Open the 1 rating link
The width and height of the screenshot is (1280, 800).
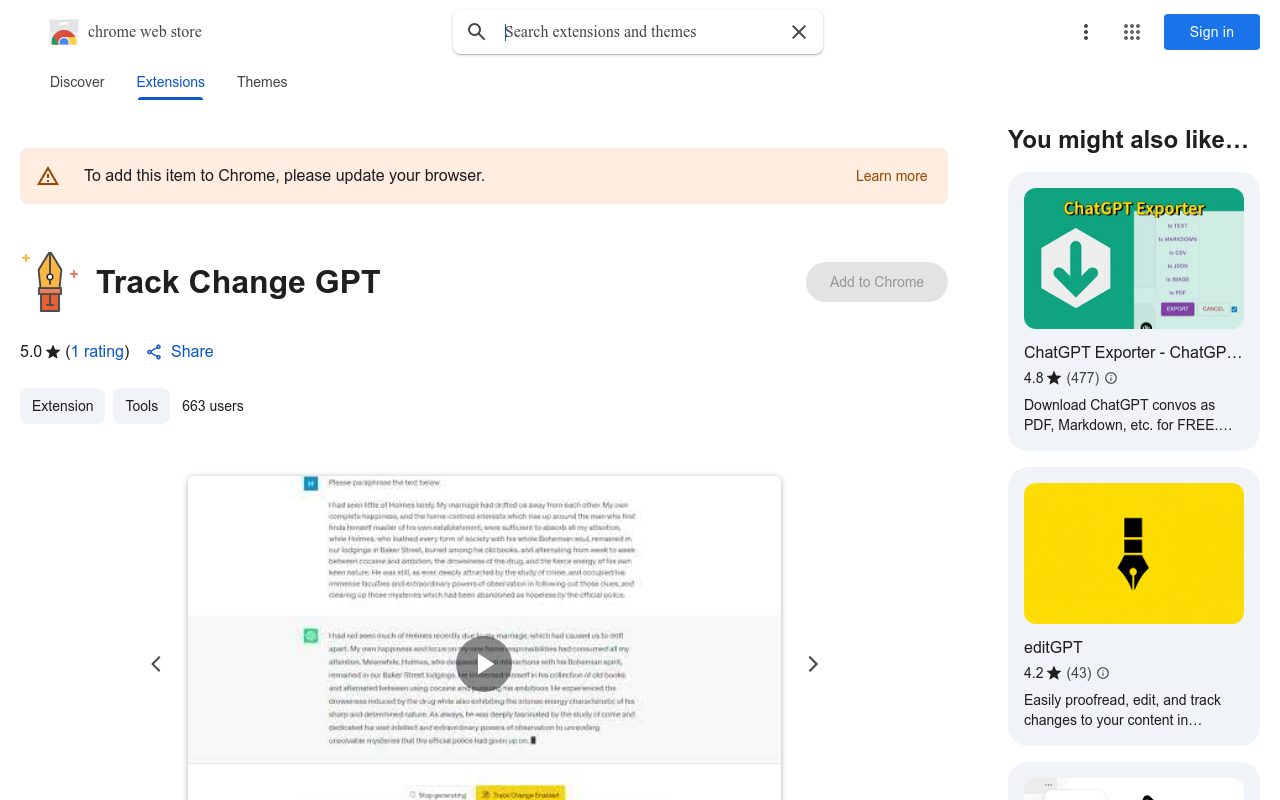[x=97, y=352]
